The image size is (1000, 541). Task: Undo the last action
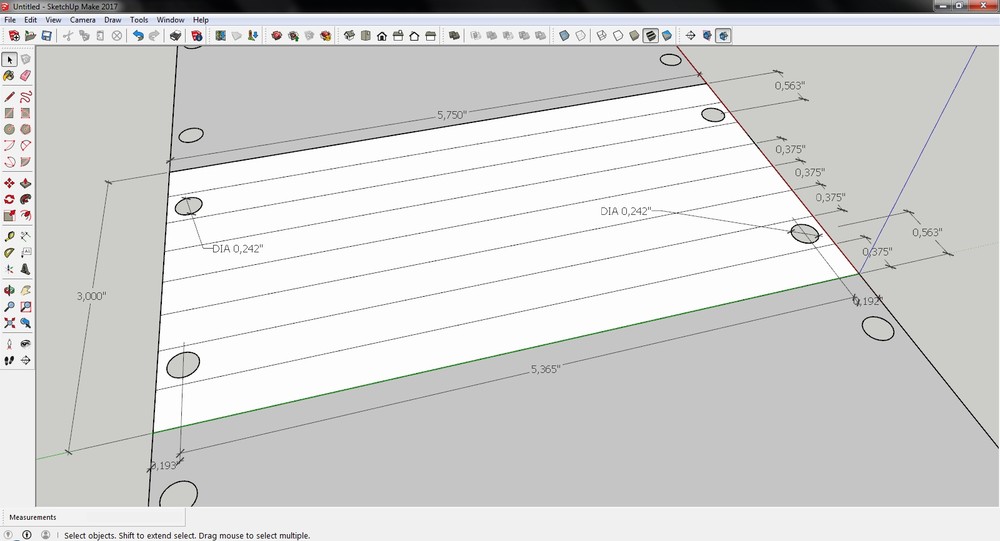(x=138, y=36)
